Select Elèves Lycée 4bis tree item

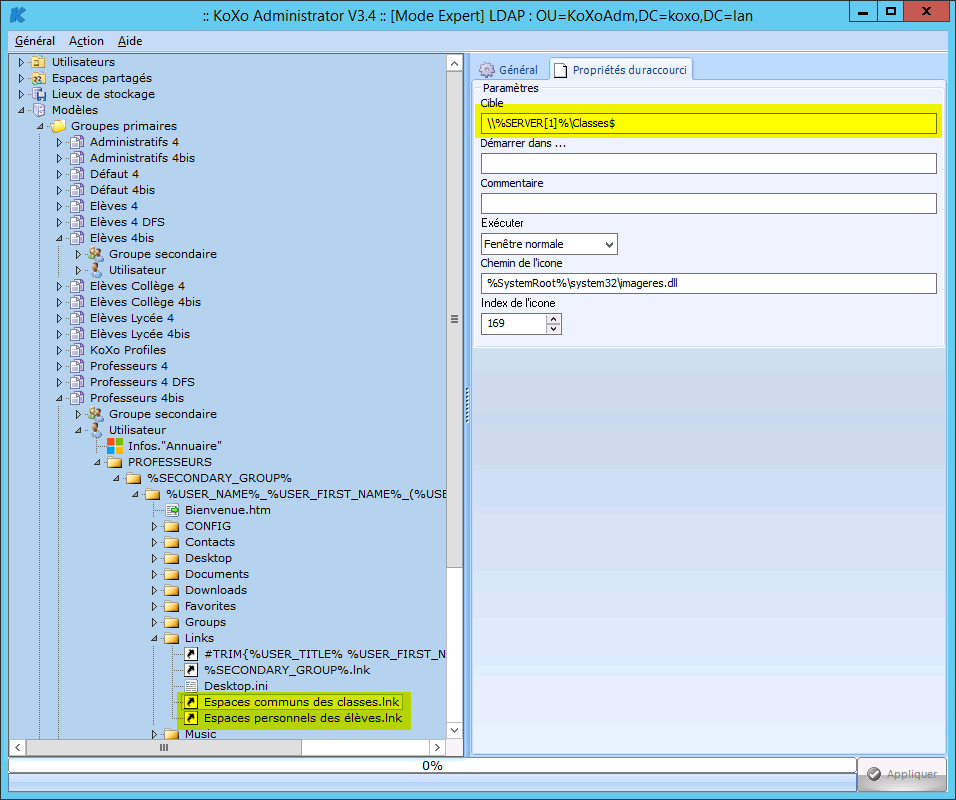pos(140,334)
